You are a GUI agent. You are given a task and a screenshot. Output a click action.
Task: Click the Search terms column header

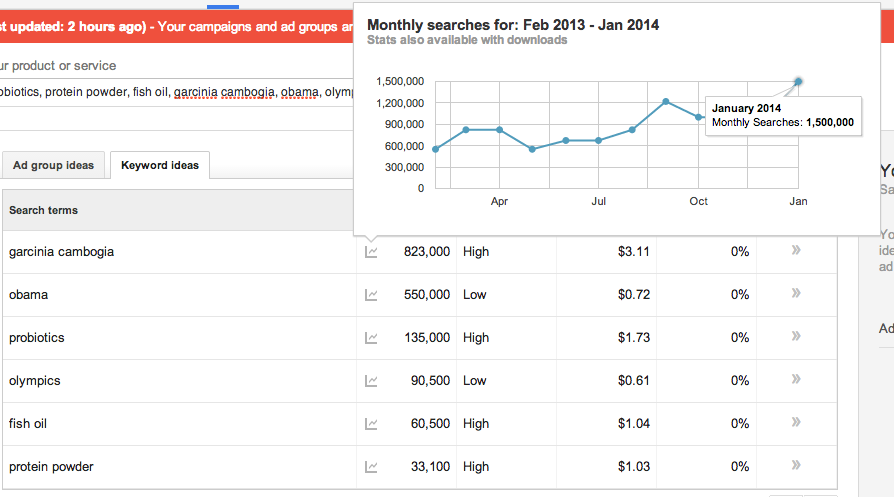tap(43, 210)
